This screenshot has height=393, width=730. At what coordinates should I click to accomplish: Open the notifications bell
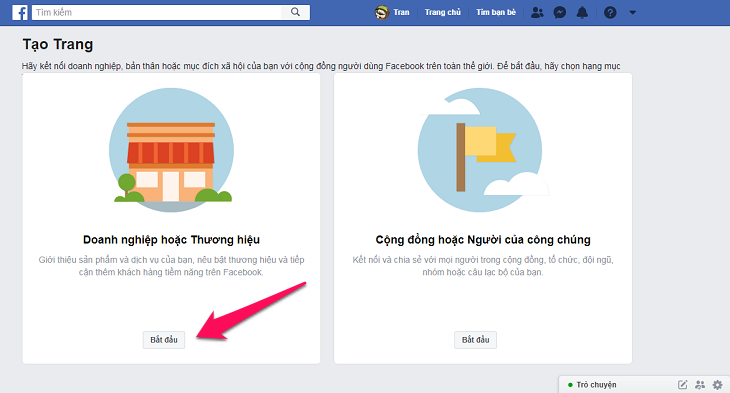point(582,13)
